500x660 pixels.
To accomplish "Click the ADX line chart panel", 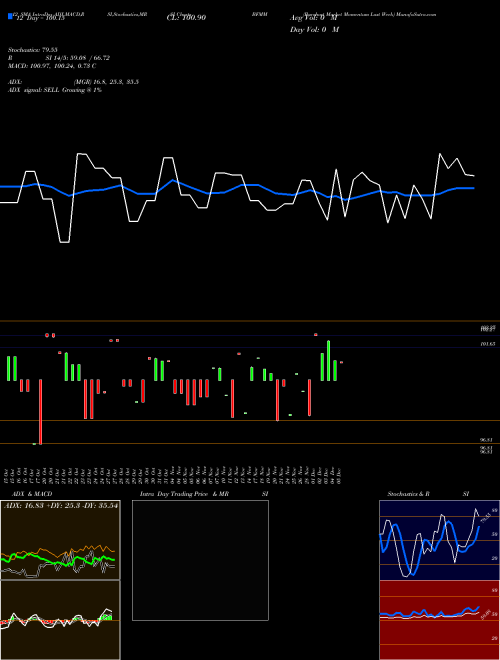I will (x=60, y=540).
